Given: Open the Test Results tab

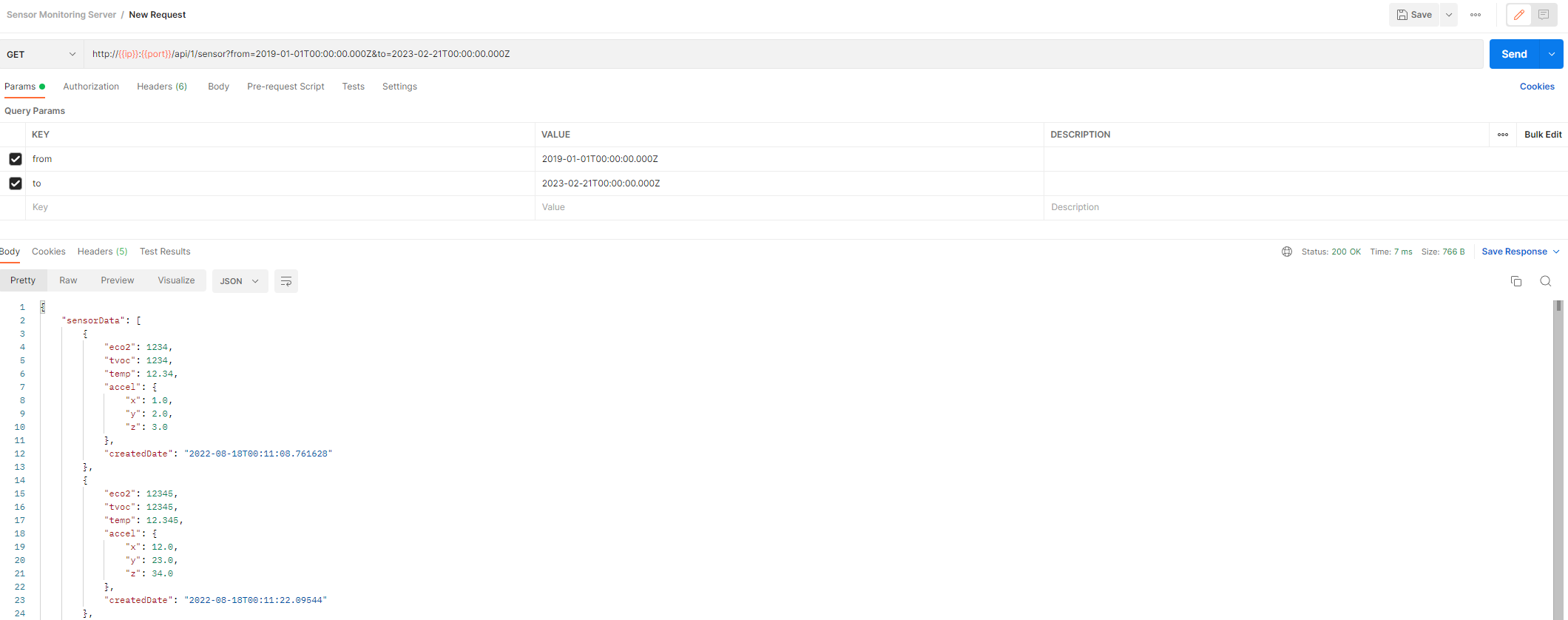Looking at the screenshot, I should tap(165, 252).
